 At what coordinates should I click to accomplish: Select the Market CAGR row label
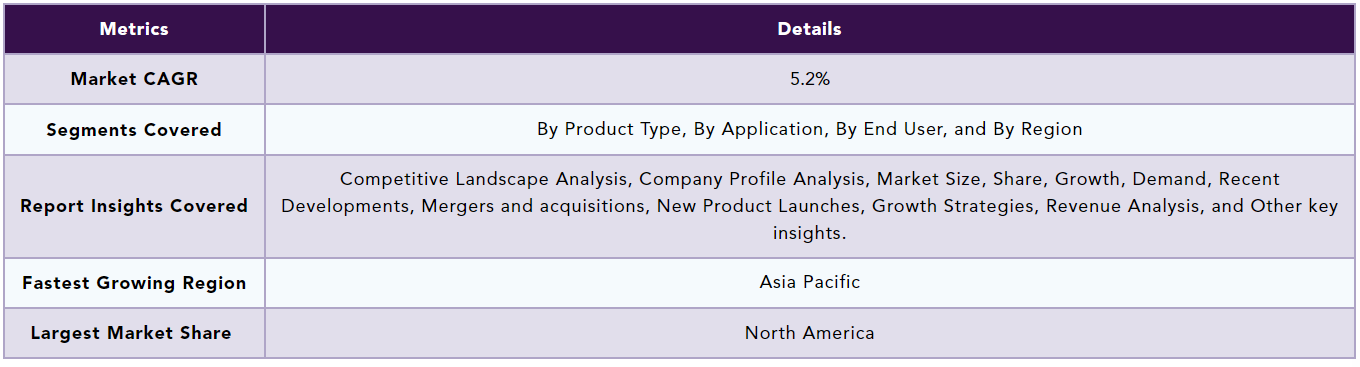pyautogui.click(x=134, y=79)
